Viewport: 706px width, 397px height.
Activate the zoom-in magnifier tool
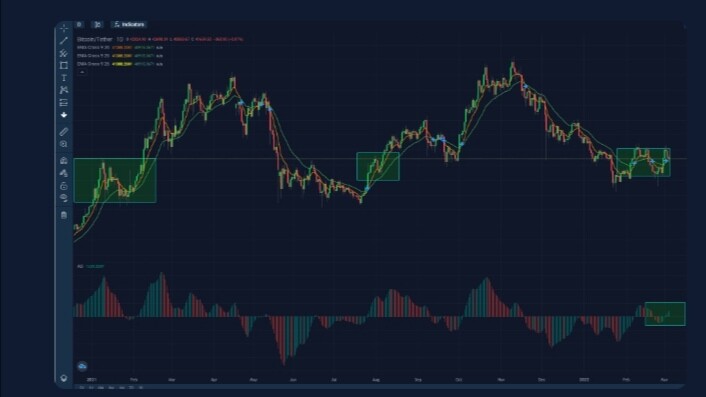64,144
